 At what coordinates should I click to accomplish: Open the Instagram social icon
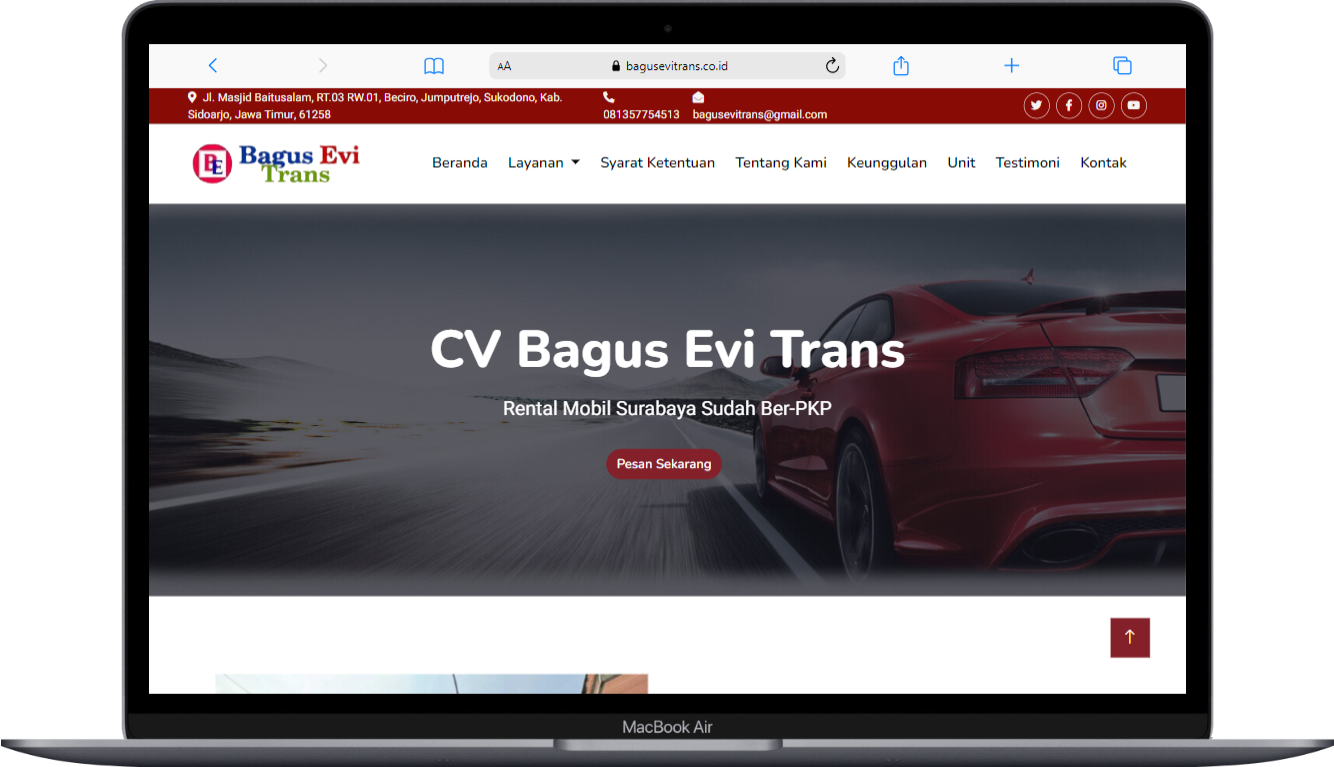[x=1101, y=105]
